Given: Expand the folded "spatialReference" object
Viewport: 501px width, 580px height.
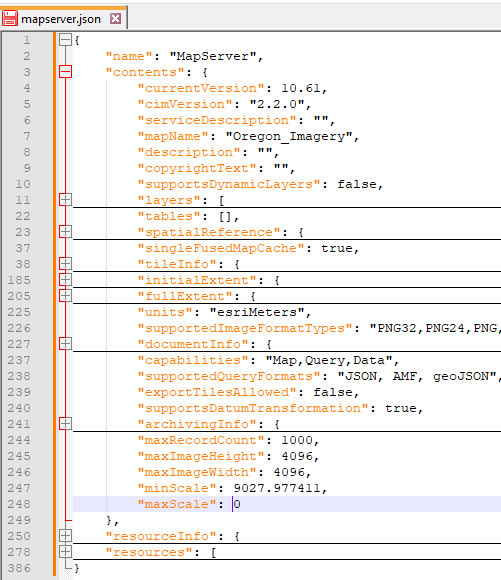Looking at the screenshot, I should point(65,232).
